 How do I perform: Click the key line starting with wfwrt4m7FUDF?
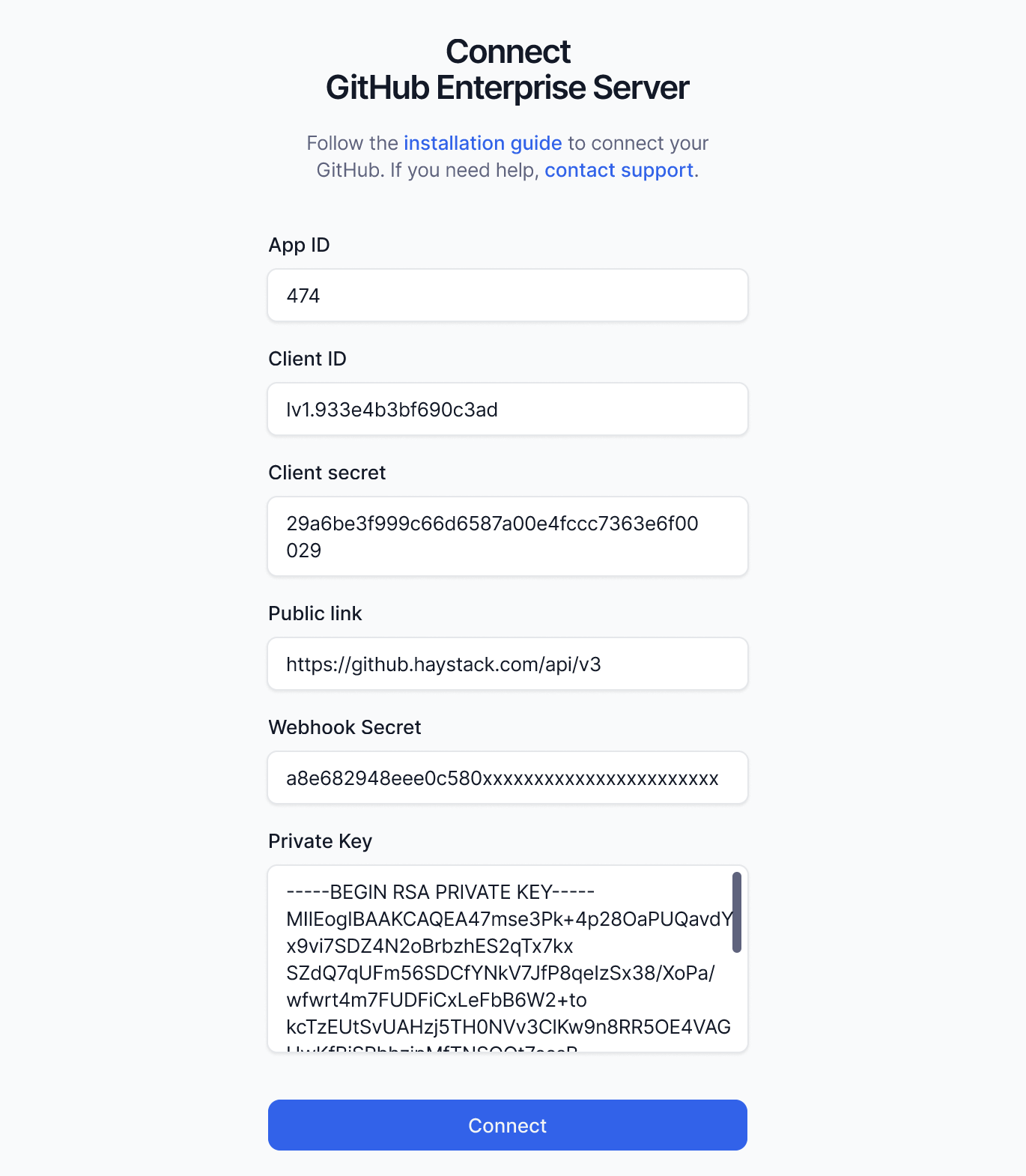click(436, 1000)
